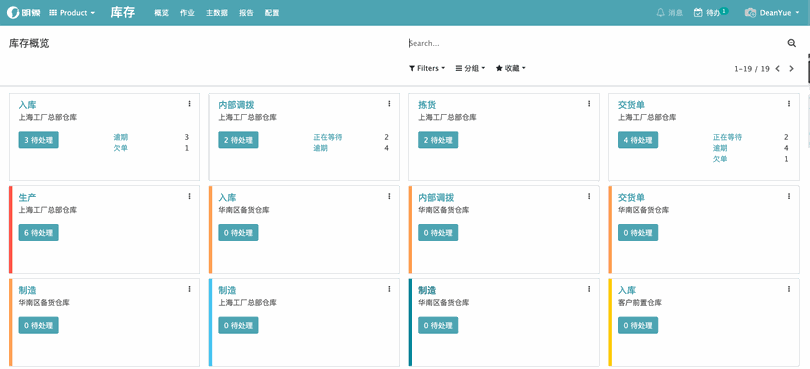Click the magnifier search icon
The width and height of the screenshot is (810, 369).
click(791, 43)
